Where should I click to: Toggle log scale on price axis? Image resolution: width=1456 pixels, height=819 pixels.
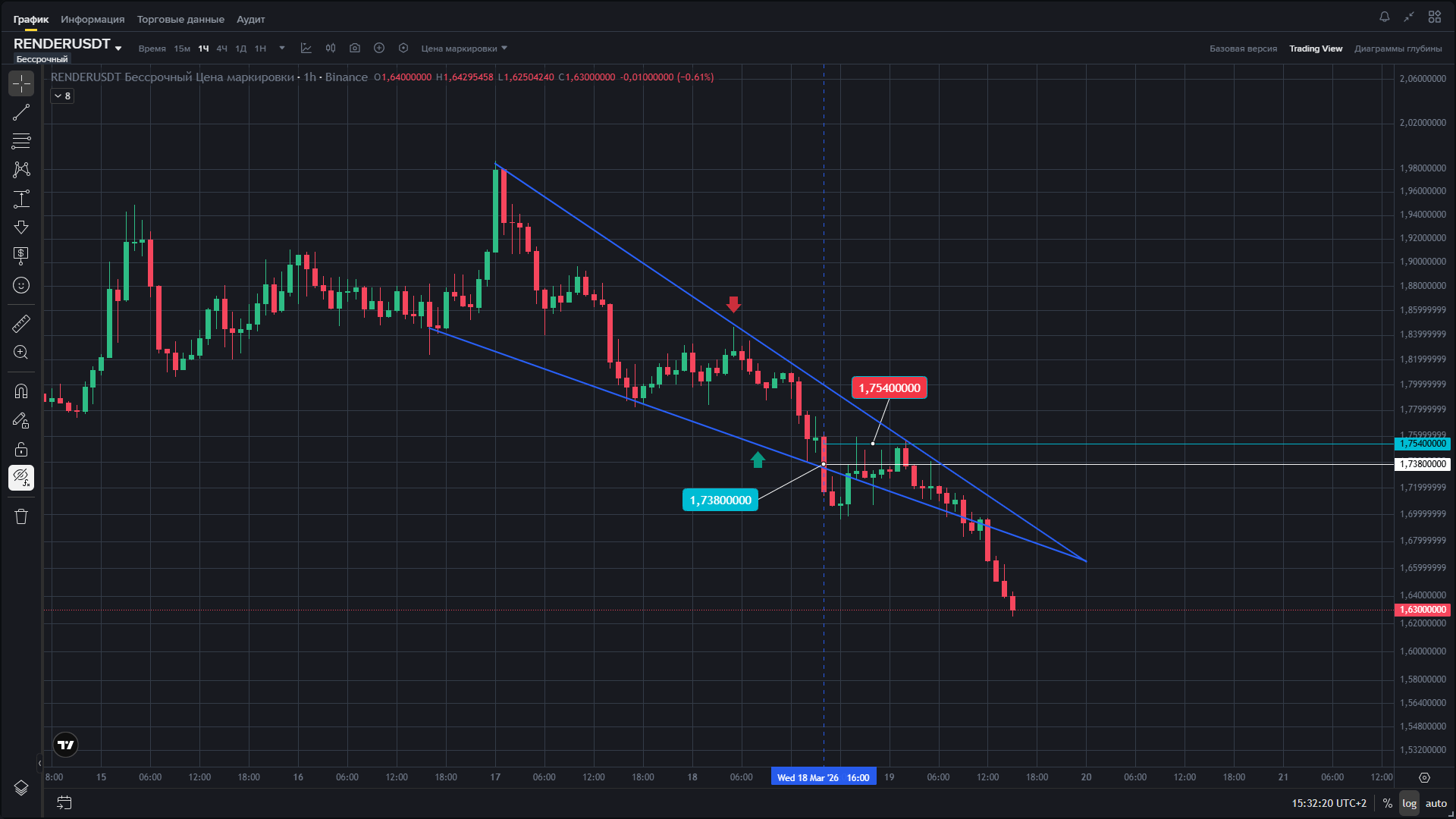tap(1409, 803)
